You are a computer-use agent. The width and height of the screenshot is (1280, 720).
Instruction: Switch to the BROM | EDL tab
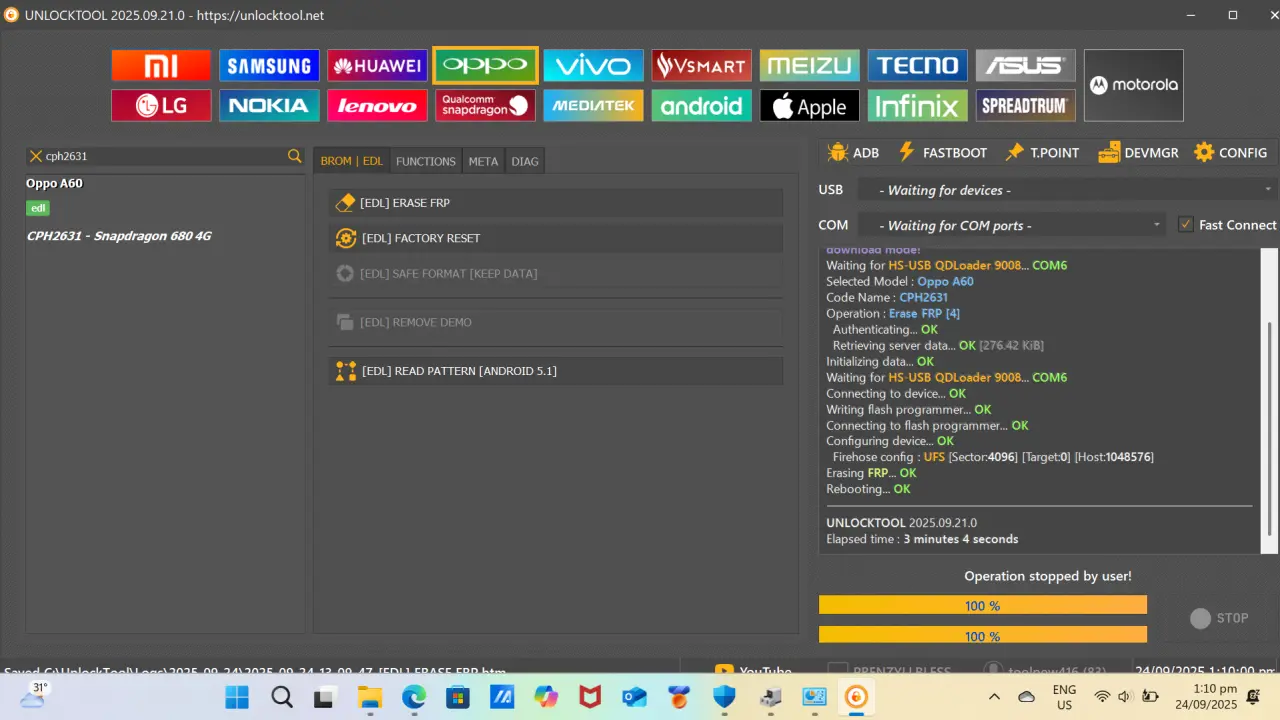[x=351, y=161]
